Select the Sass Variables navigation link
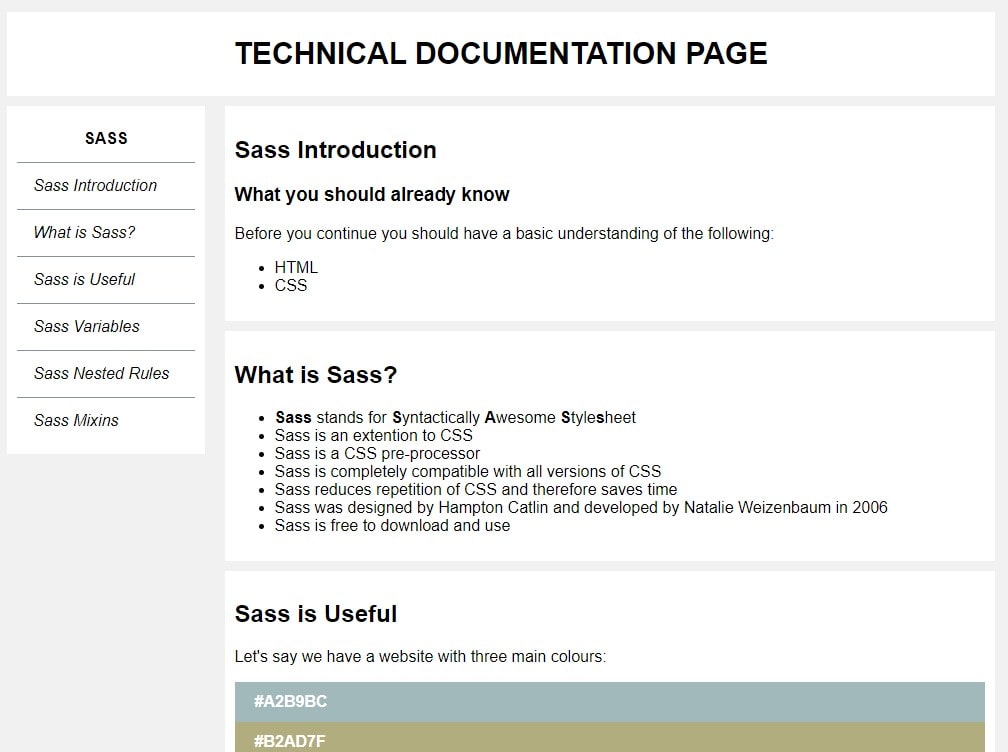 coord(87,327)
